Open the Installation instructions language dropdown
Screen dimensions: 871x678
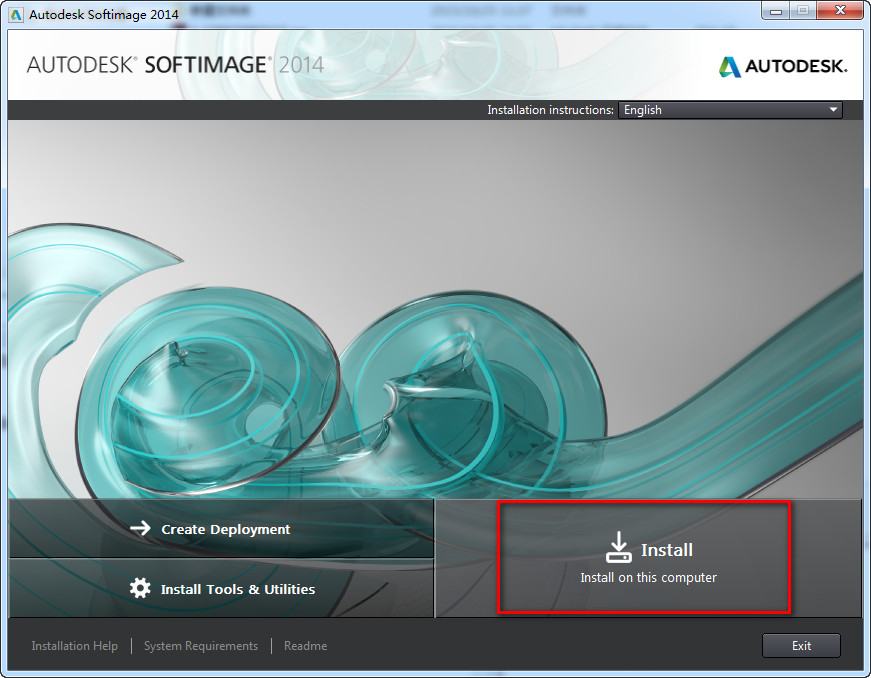click(730, 110)
